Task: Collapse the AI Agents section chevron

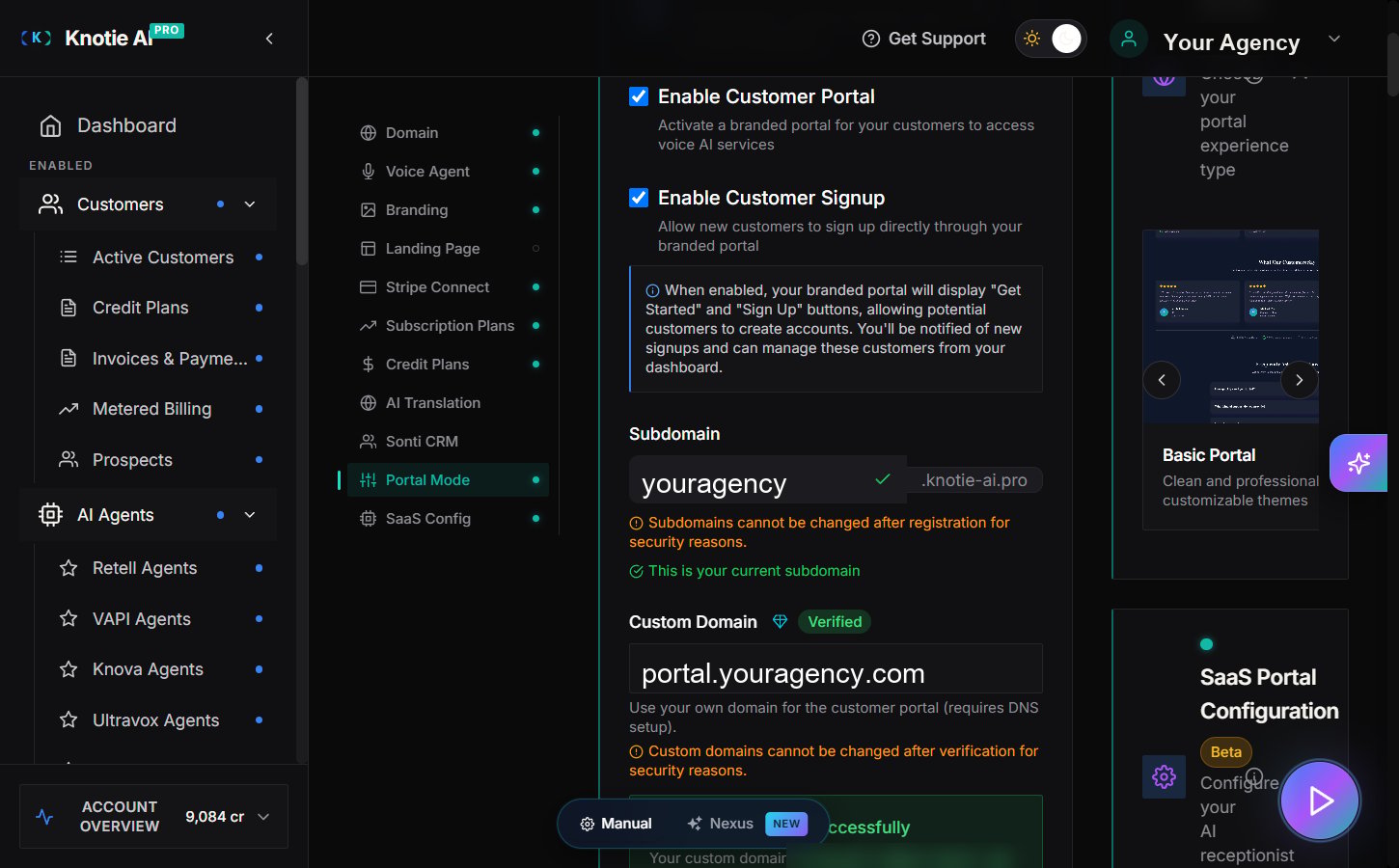Action: tap(250, 515)
